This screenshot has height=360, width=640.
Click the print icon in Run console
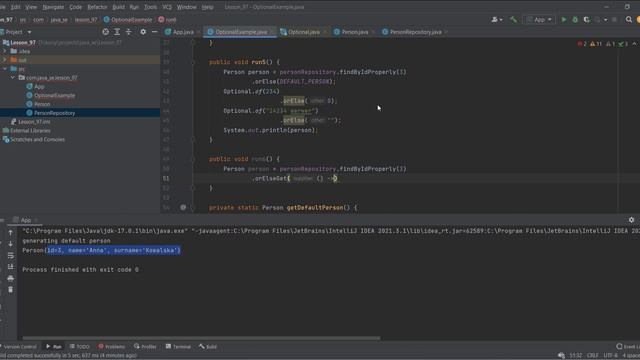tap(11, 278)
